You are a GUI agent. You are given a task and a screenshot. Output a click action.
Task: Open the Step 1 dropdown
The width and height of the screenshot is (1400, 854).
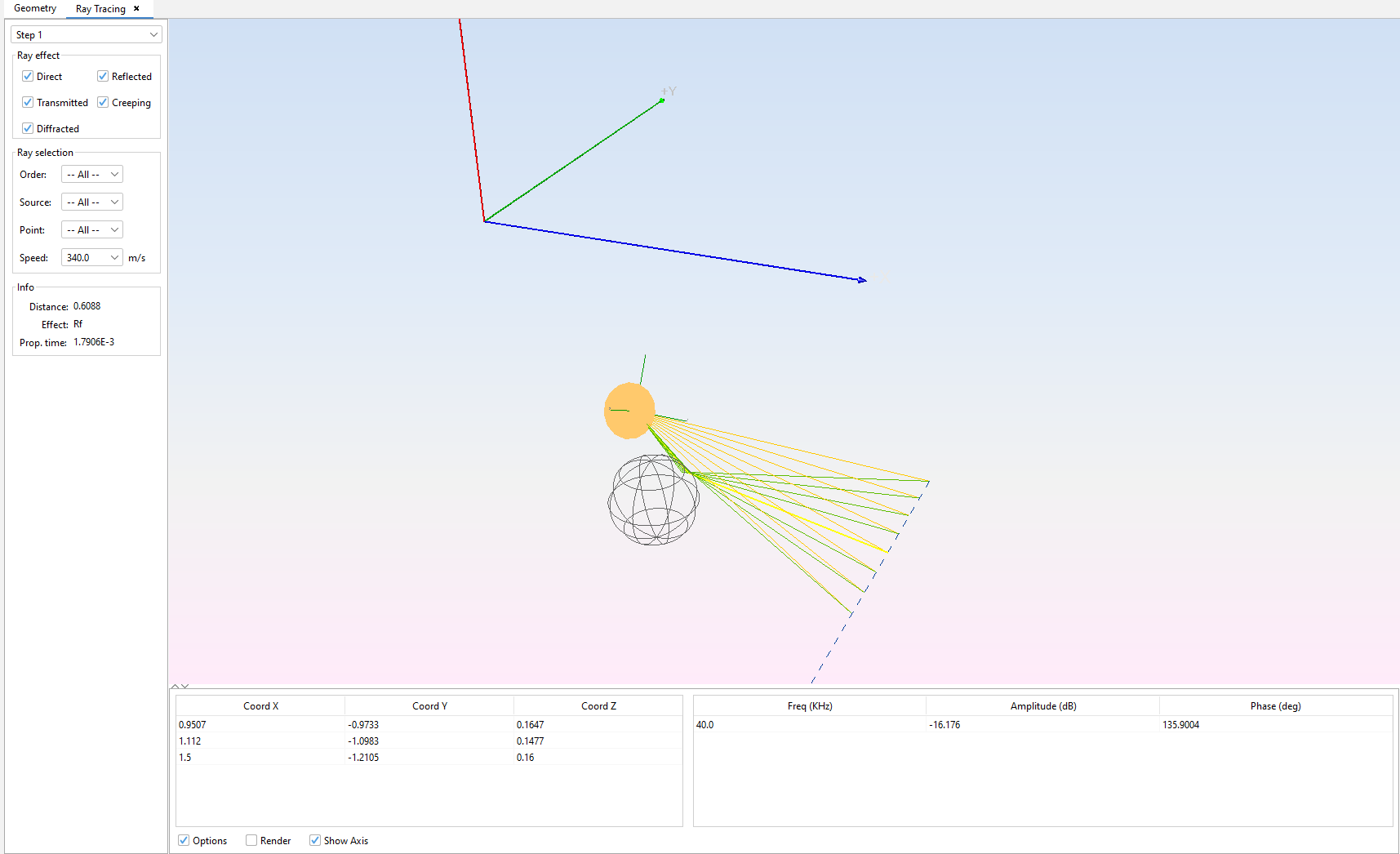point(86,34)
